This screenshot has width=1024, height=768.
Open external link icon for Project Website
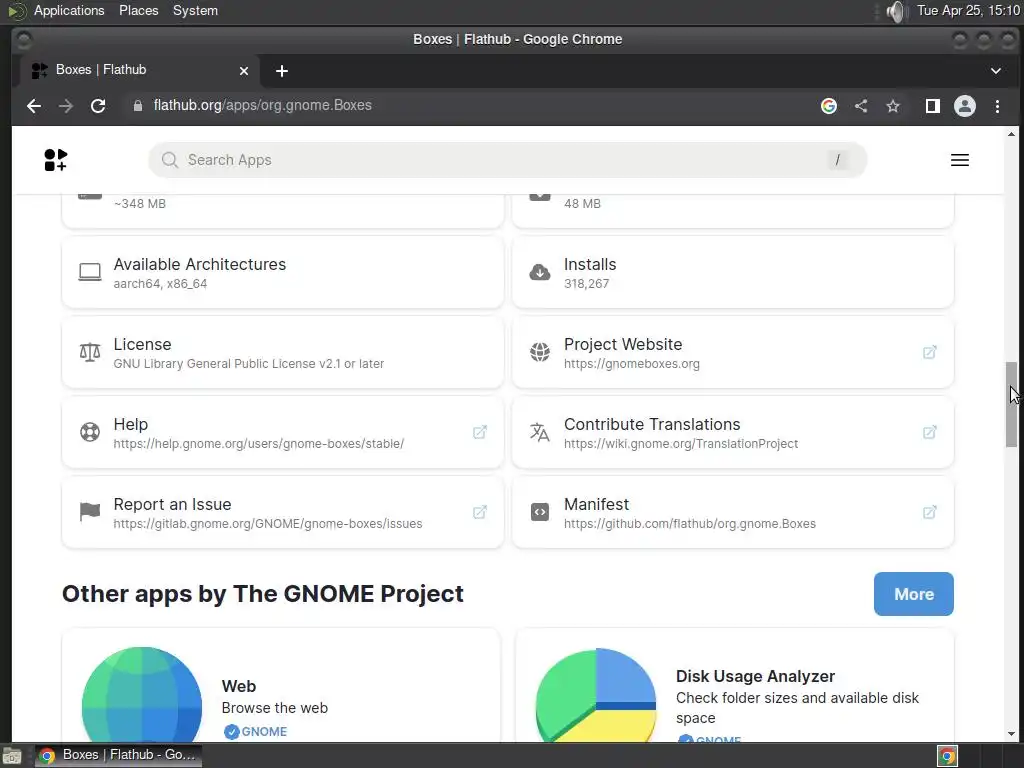coord(929,353)
